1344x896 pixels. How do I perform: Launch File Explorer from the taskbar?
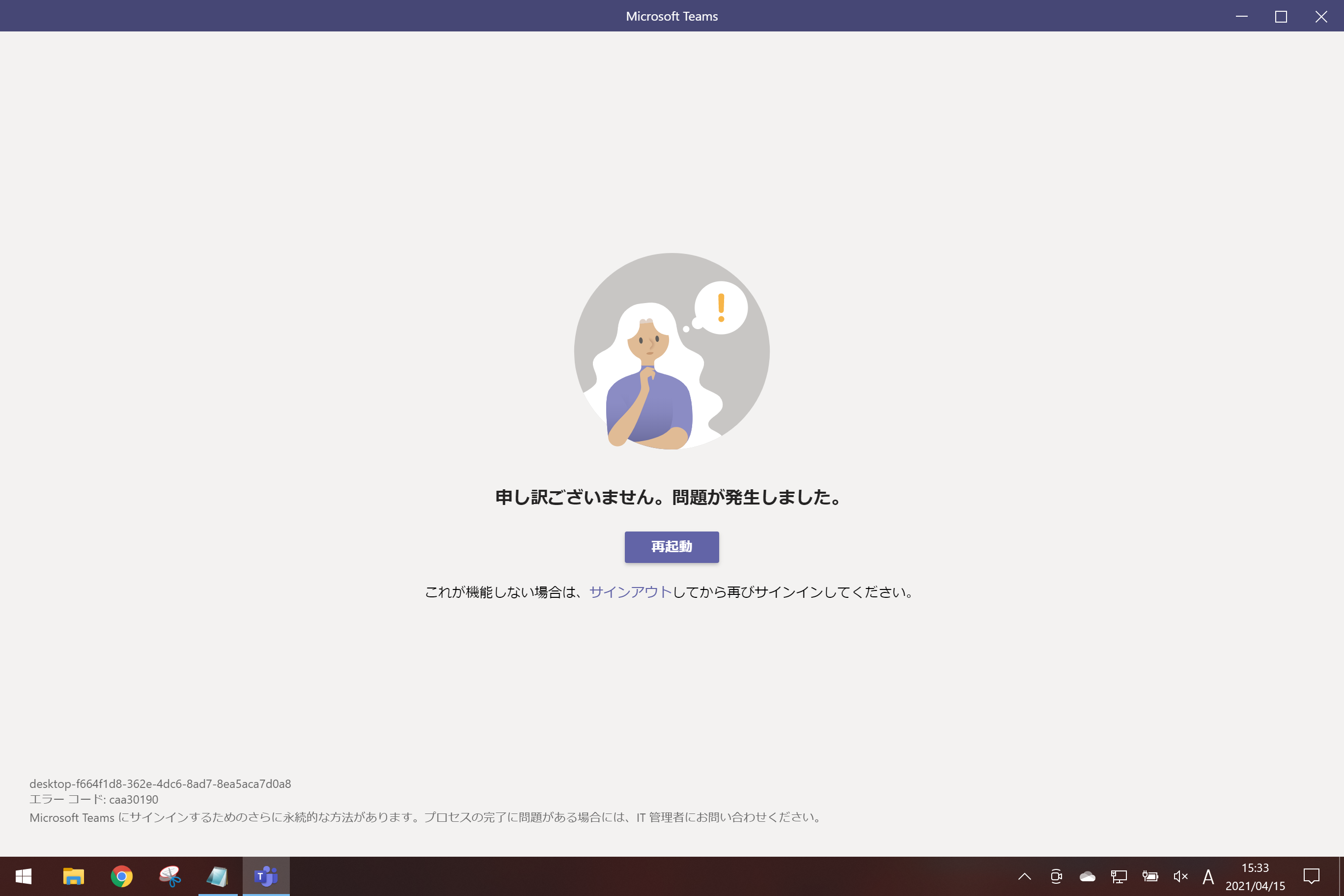pos(73,876)
